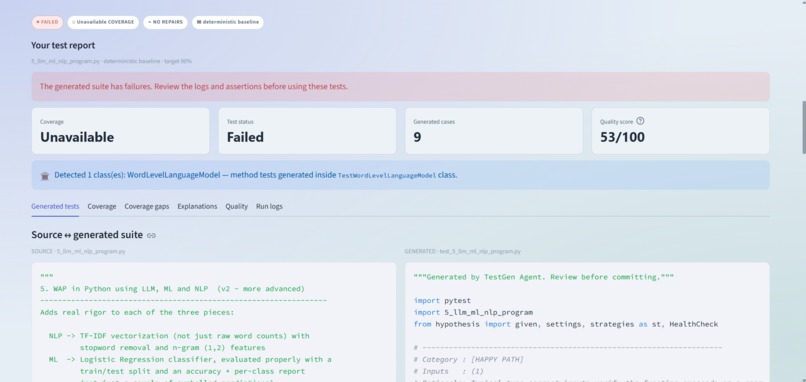Click the TestWordLevelLanguageModel class name
This screenshot has height=382, width=806.
click(387, 175)
